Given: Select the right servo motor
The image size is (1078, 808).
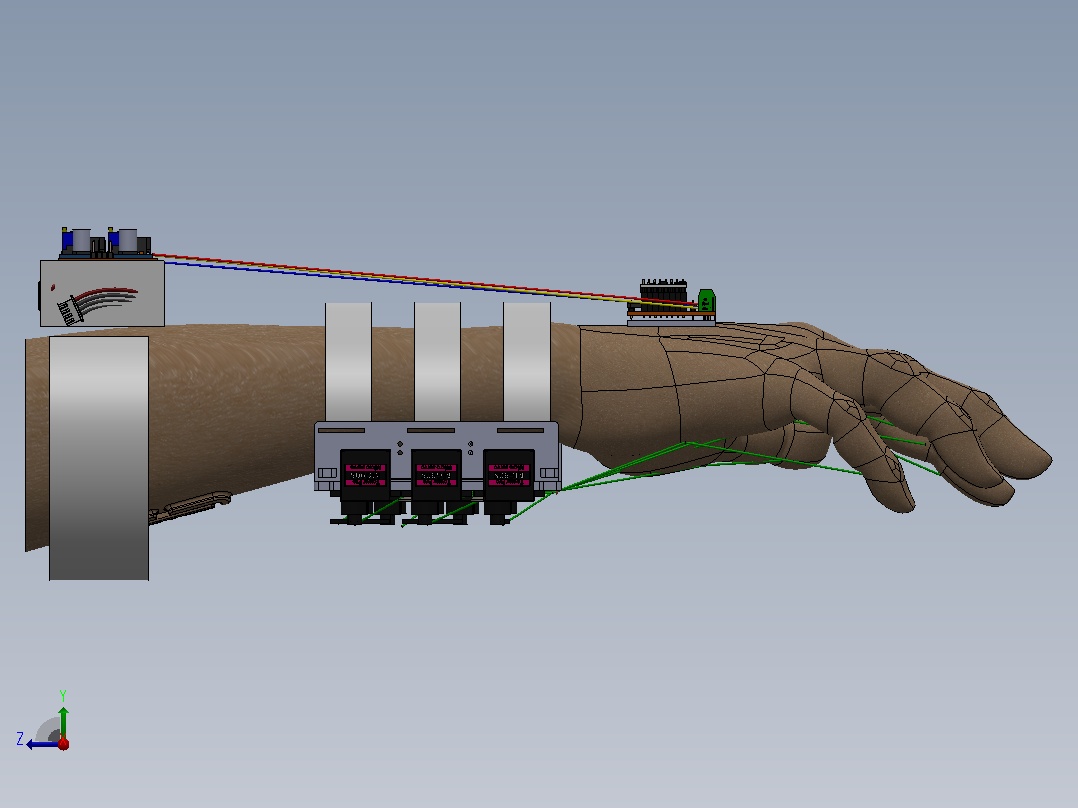Looking at the screenshot, I should [x=509, y=475].
